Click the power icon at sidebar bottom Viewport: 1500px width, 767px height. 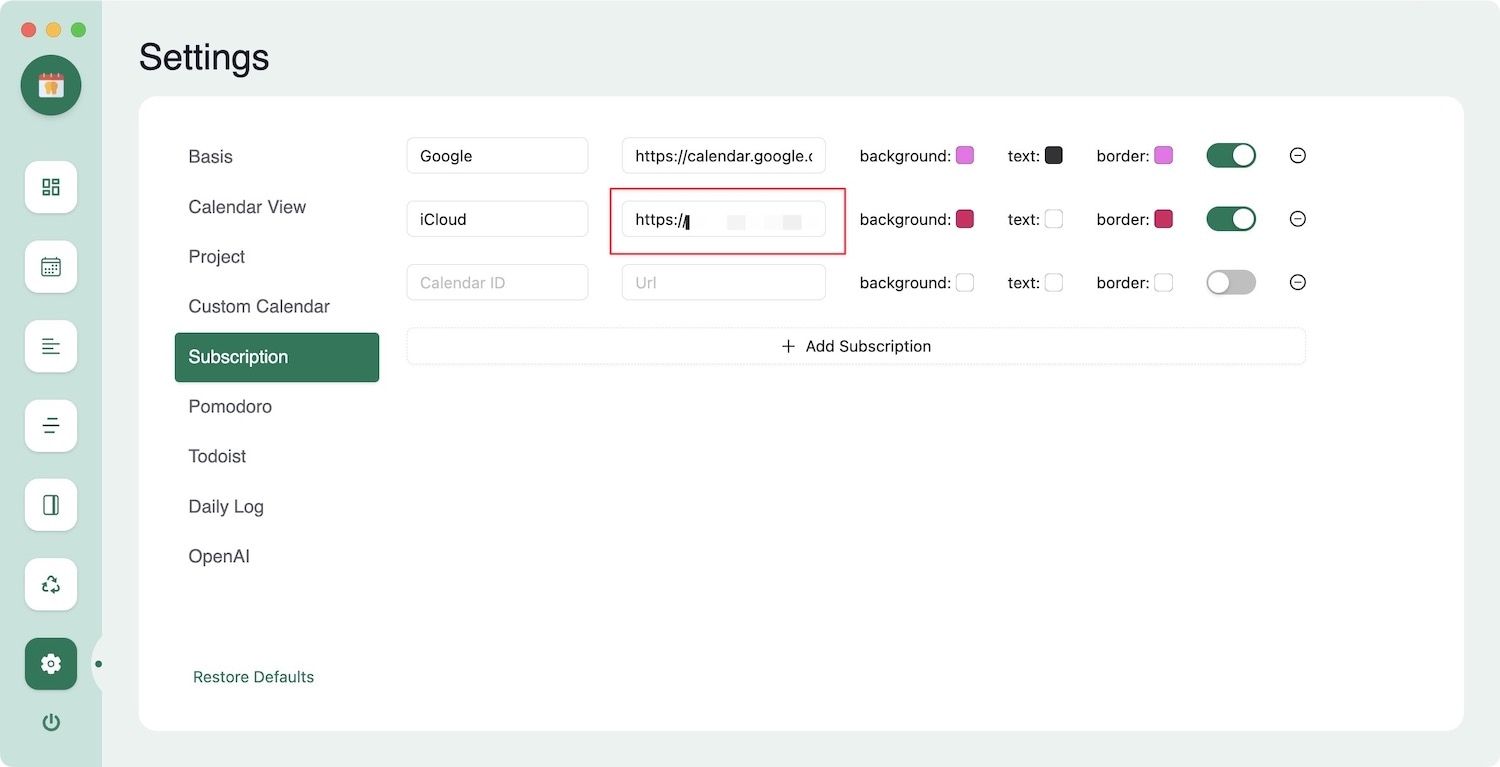point(51,722)
